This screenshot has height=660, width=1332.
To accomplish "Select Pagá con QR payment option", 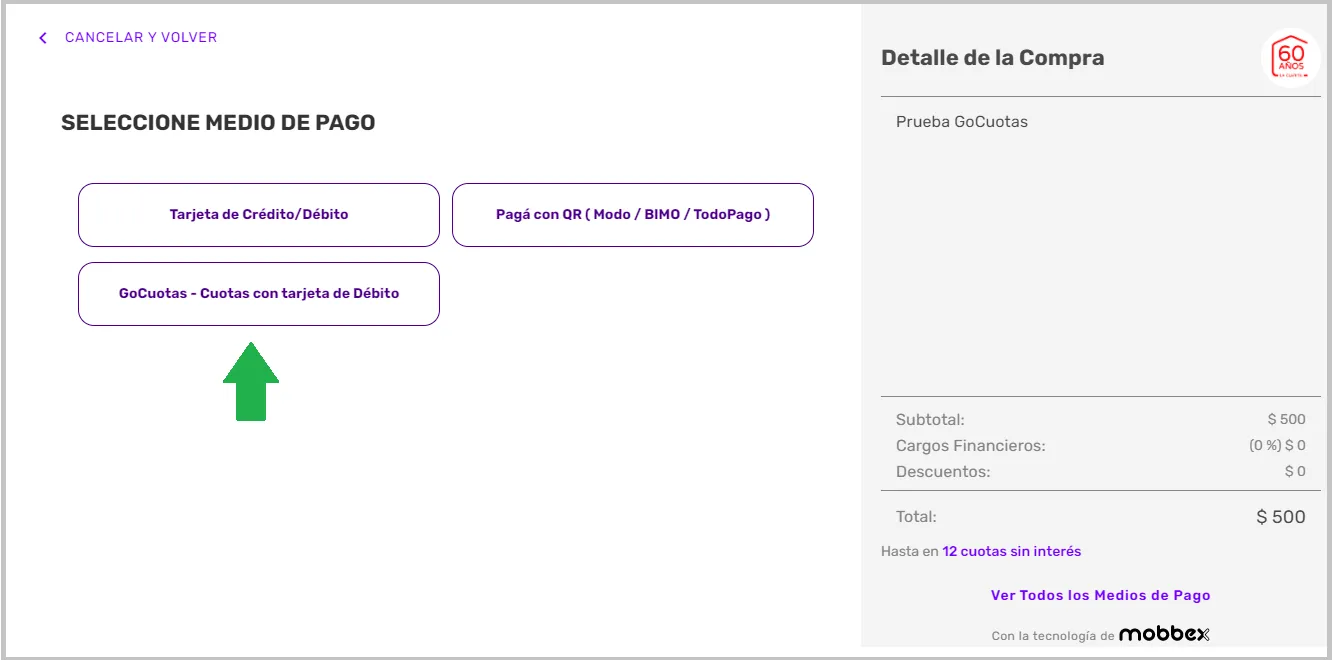I will [x=633, y=214].
